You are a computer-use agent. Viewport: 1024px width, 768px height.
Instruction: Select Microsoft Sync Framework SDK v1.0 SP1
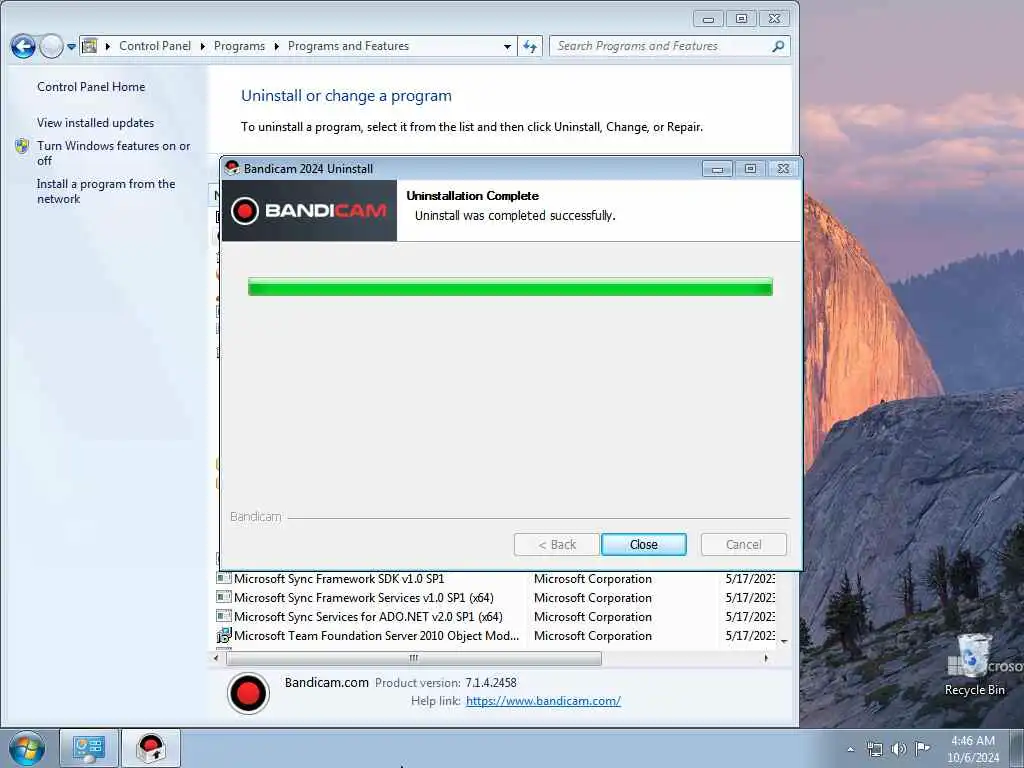[339, 579]
